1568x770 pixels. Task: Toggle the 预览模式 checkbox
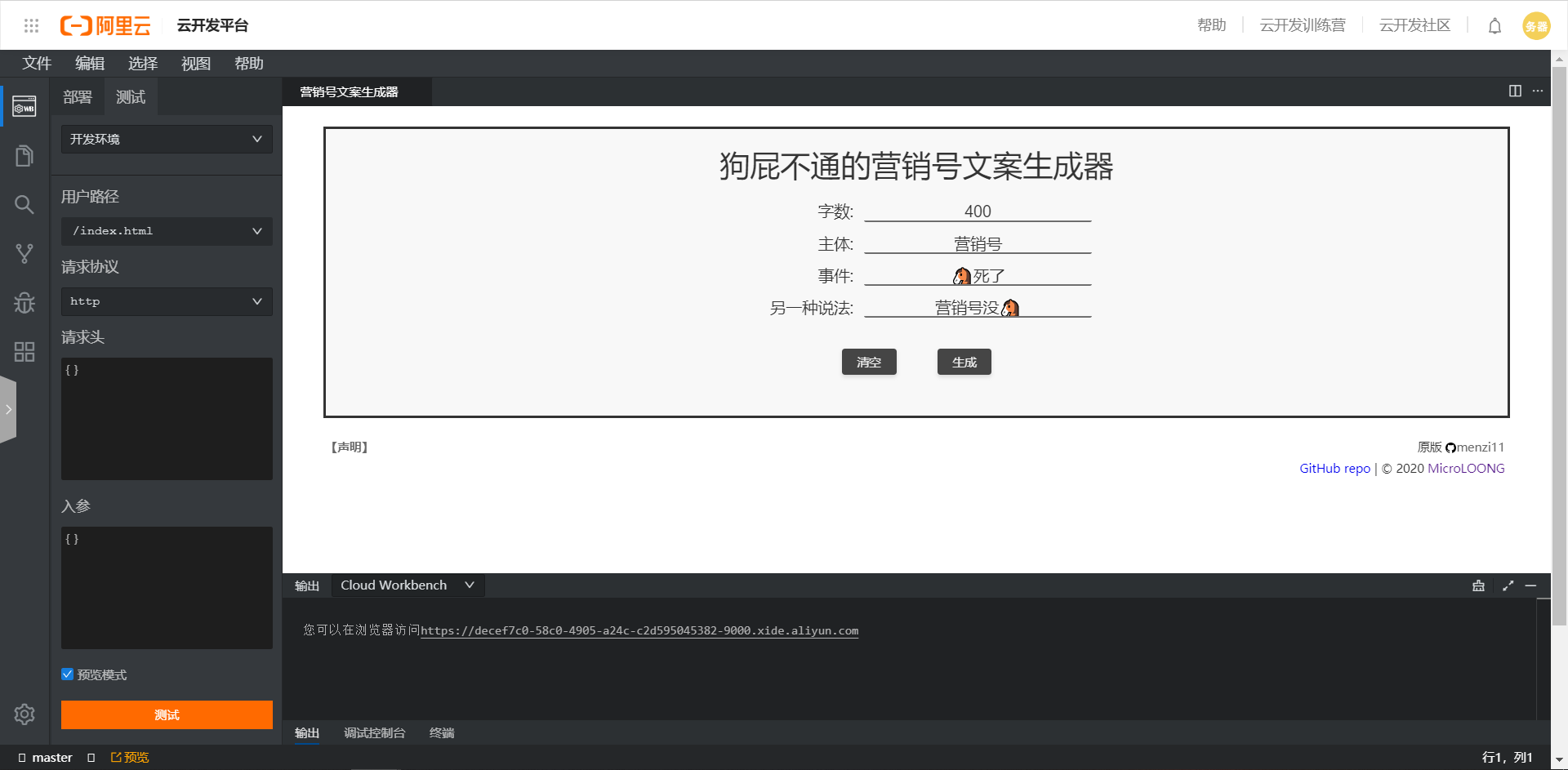[x=68, y=674]
